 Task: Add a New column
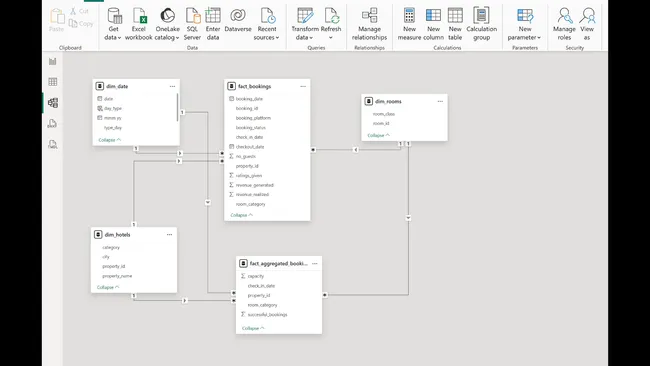point(433,24)
